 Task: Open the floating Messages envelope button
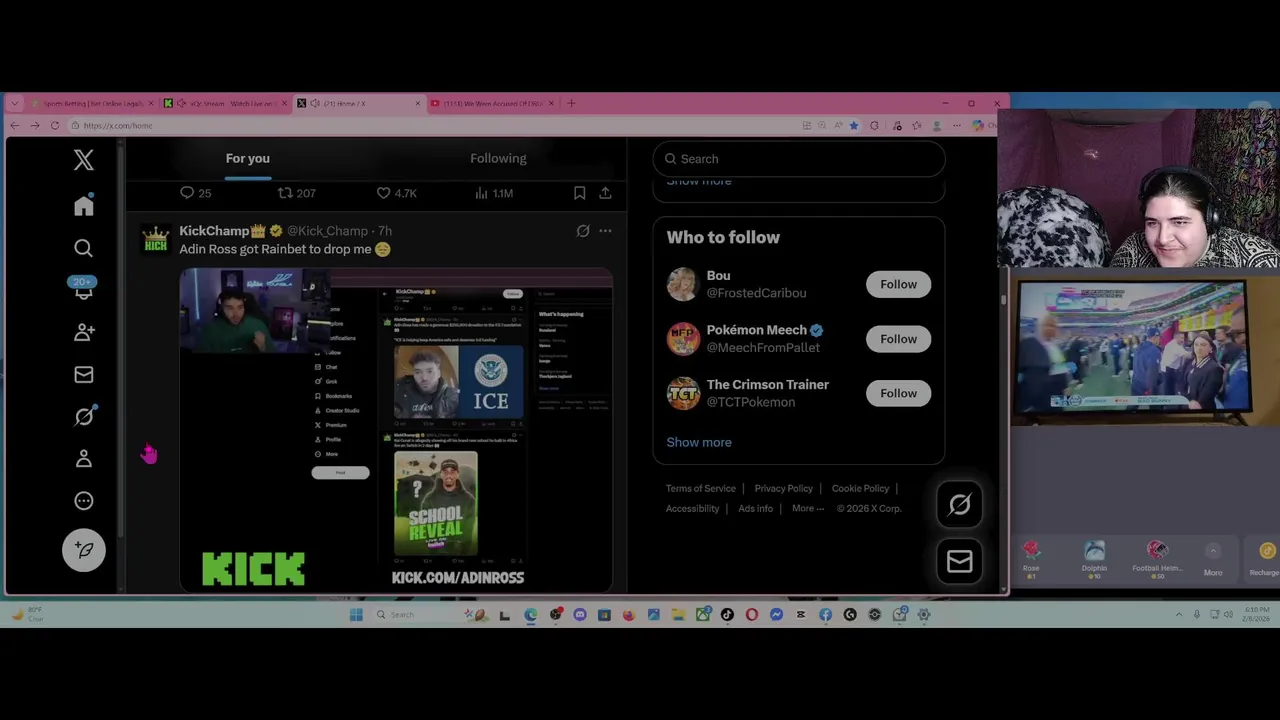[x=959, y=562]
